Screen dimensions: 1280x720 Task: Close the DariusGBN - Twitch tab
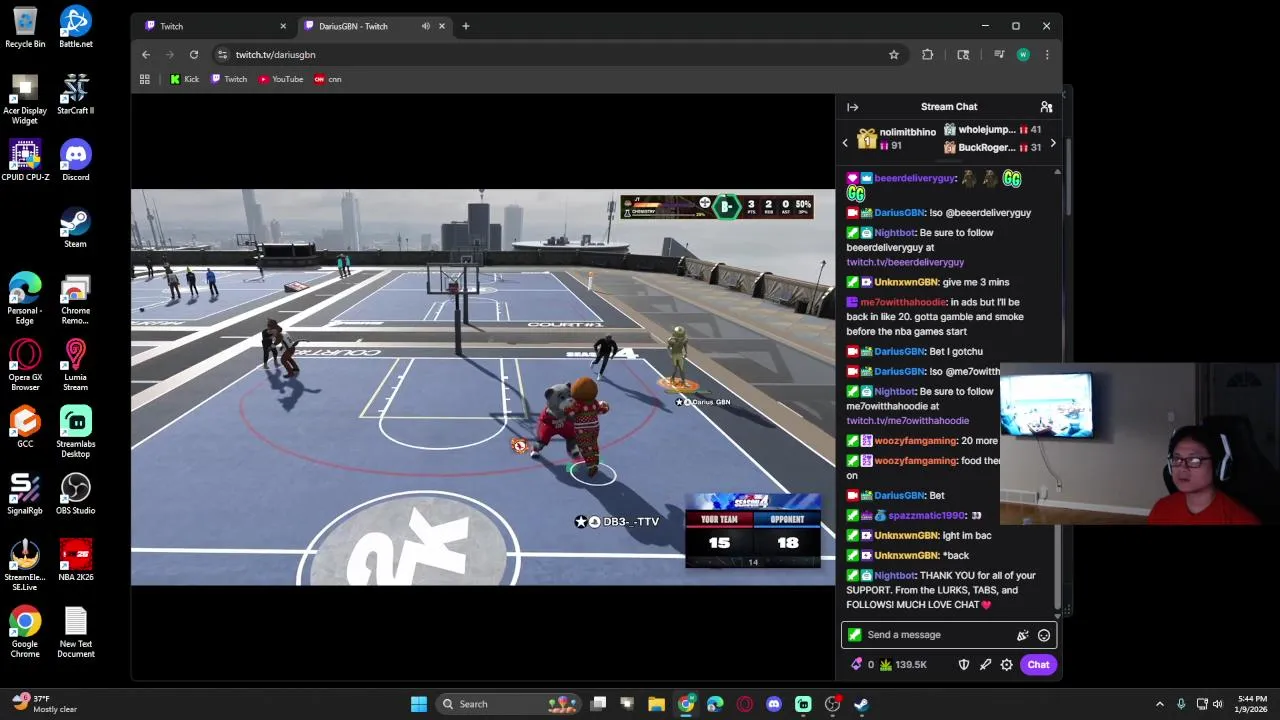point(441,26)
